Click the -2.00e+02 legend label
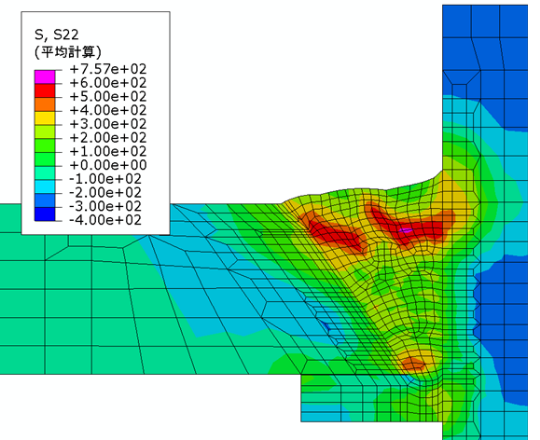The image size is (540, 440). tap(105, 192)
